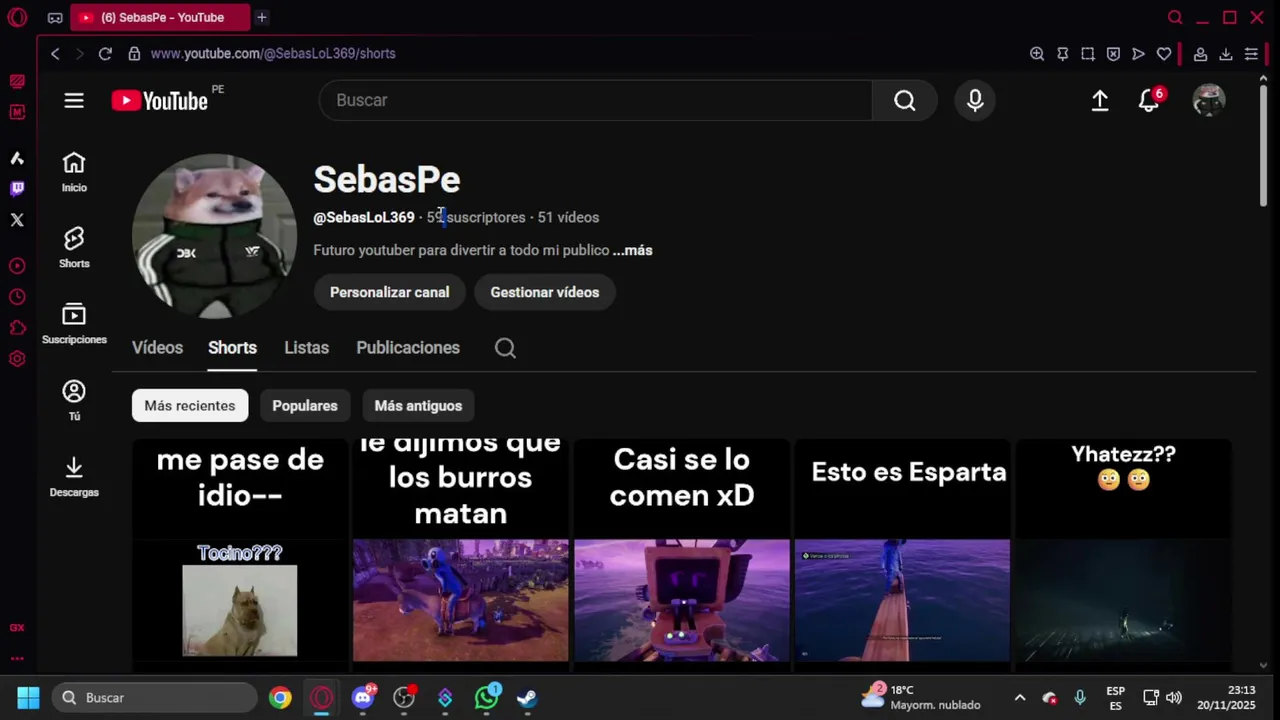Open the 'Casi se lo comen xD' short

(682, 555)
